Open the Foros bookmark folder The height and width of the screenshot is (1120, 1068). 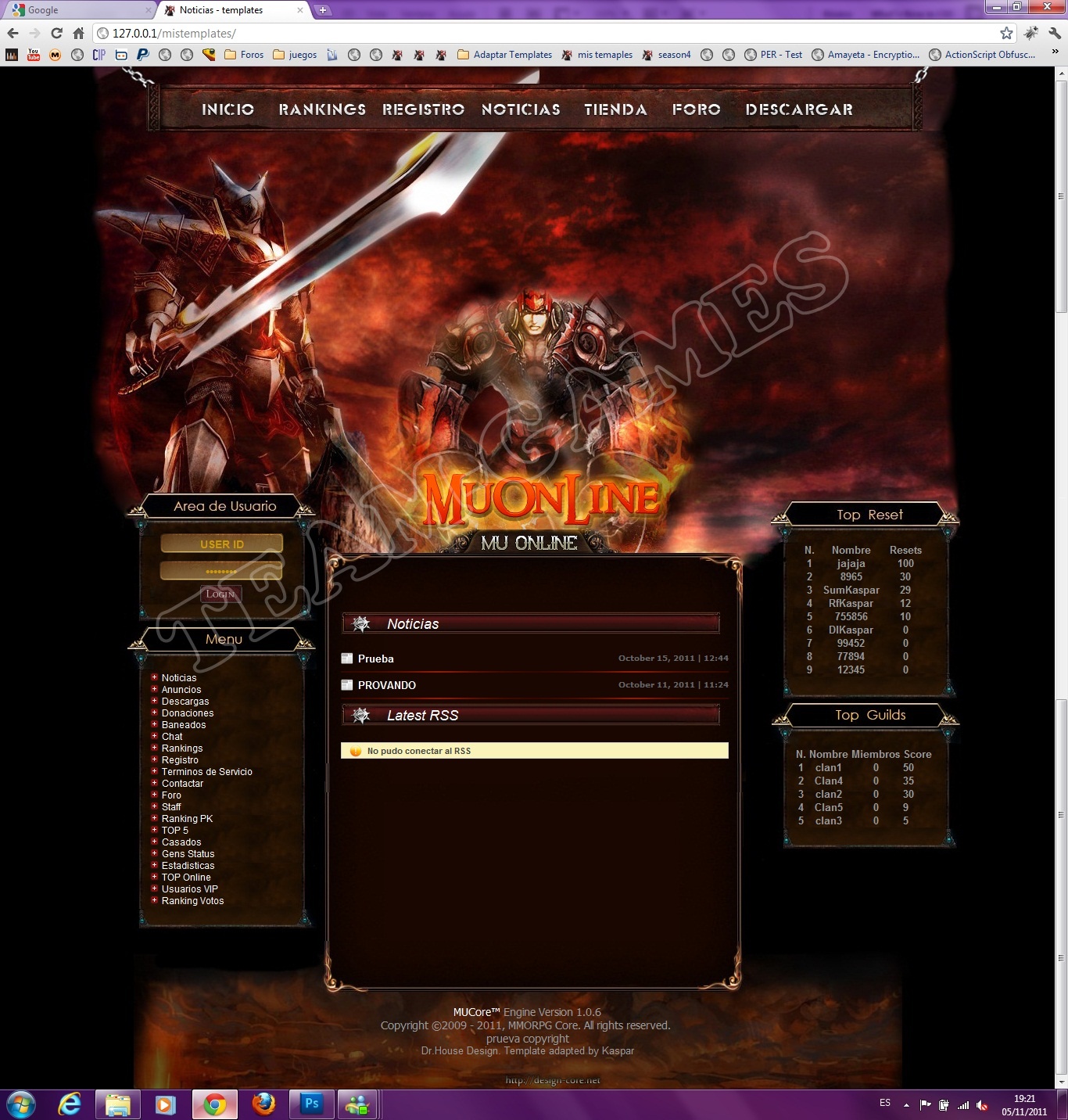244,54
